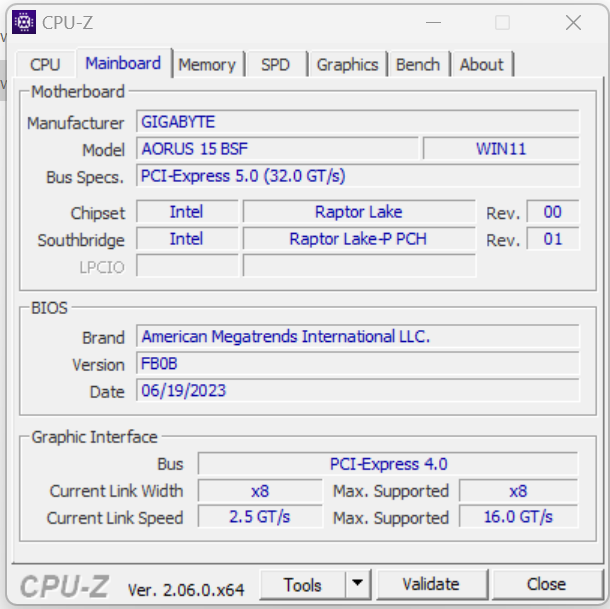Click the Bus Specs. label
Image resolution: width=610 pixels, height=609 pixels.
tap(85, 177)
